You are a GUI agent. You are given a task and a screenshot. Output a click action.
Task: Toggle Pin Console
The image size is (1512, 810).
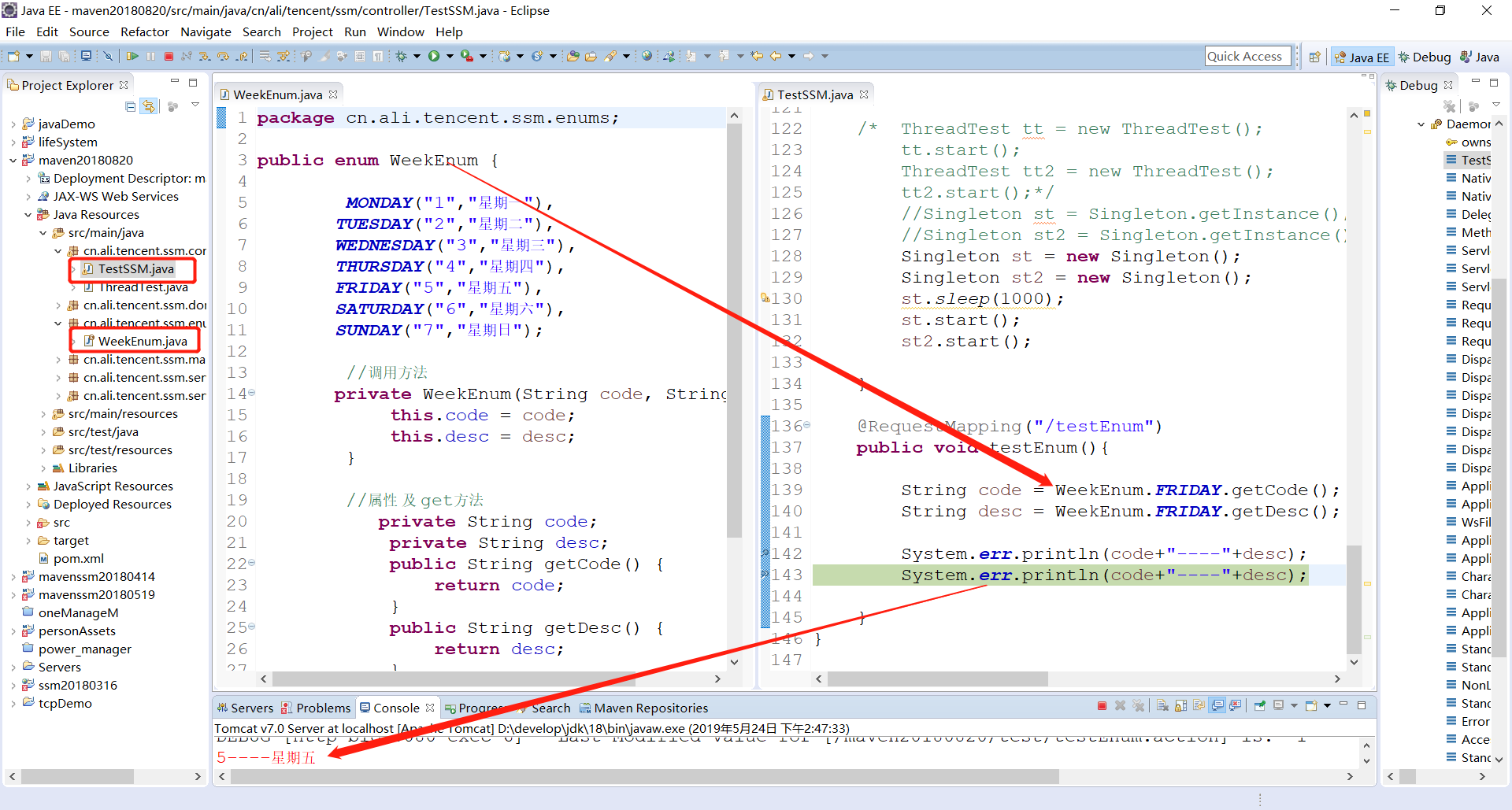pyautogui.click(x=1260, y=706)
